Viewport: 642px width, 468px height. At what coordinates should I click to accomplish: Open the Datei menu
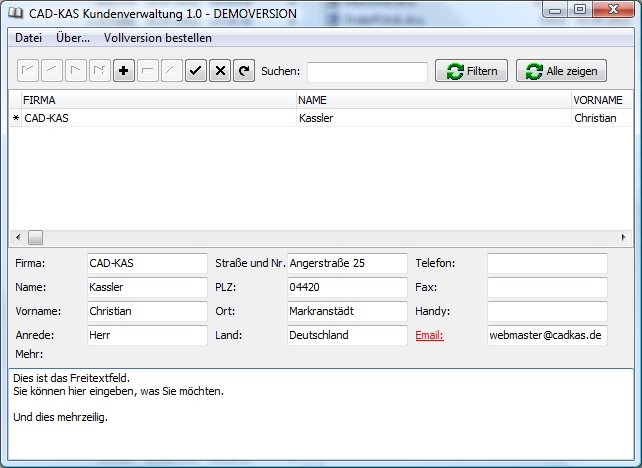[29, 38]
